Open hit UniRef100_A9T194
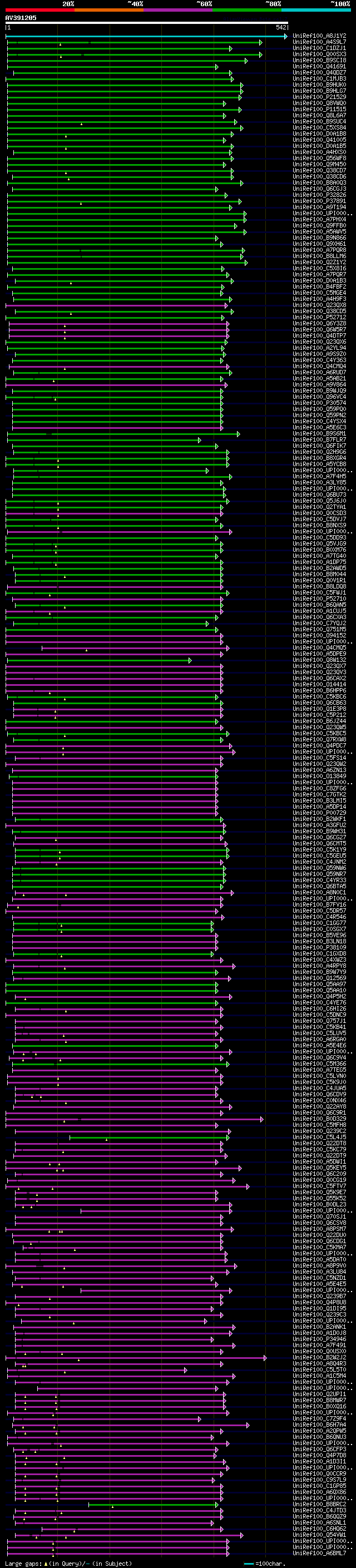 coord(319,207)
